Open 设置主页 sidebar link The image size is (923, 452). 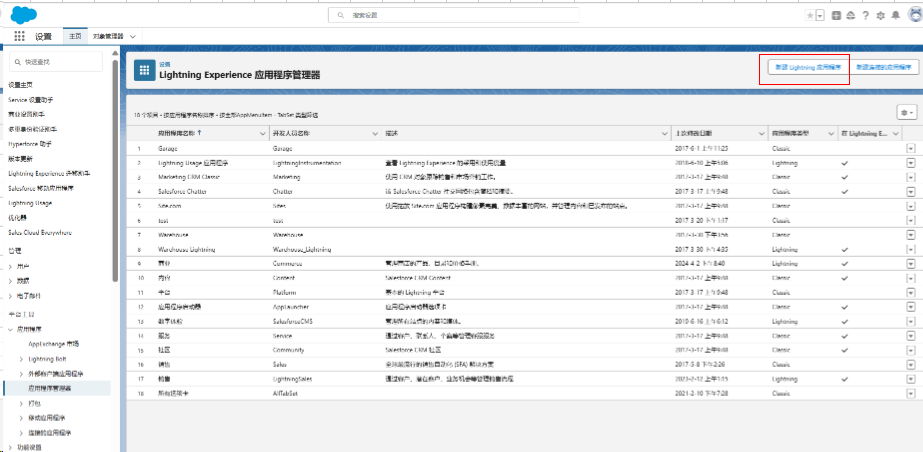coord(21,85)
